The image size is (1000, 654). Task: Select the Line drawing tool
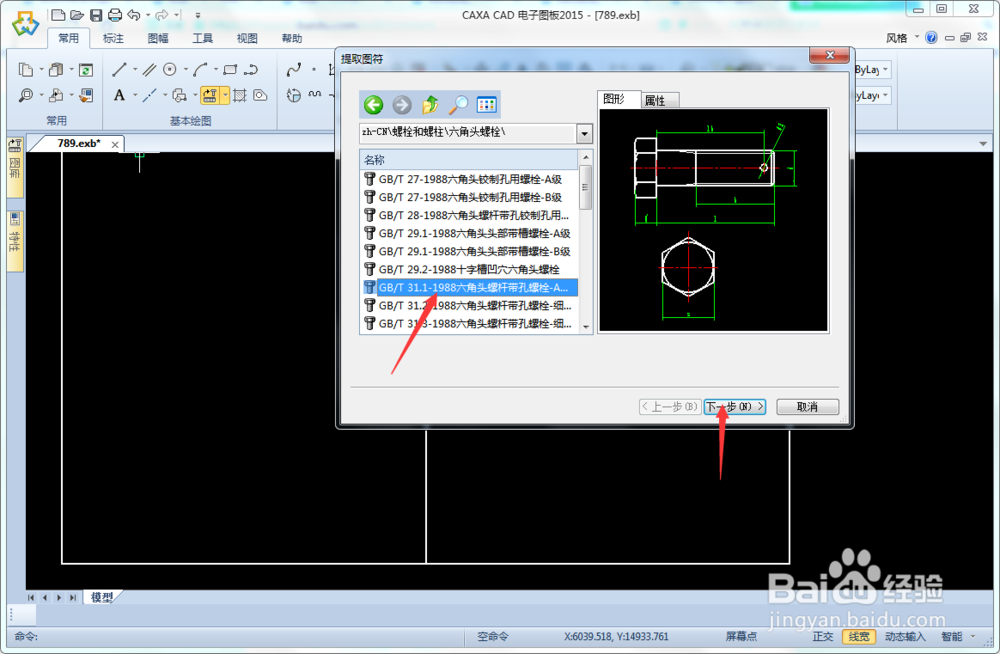point(119,70)
